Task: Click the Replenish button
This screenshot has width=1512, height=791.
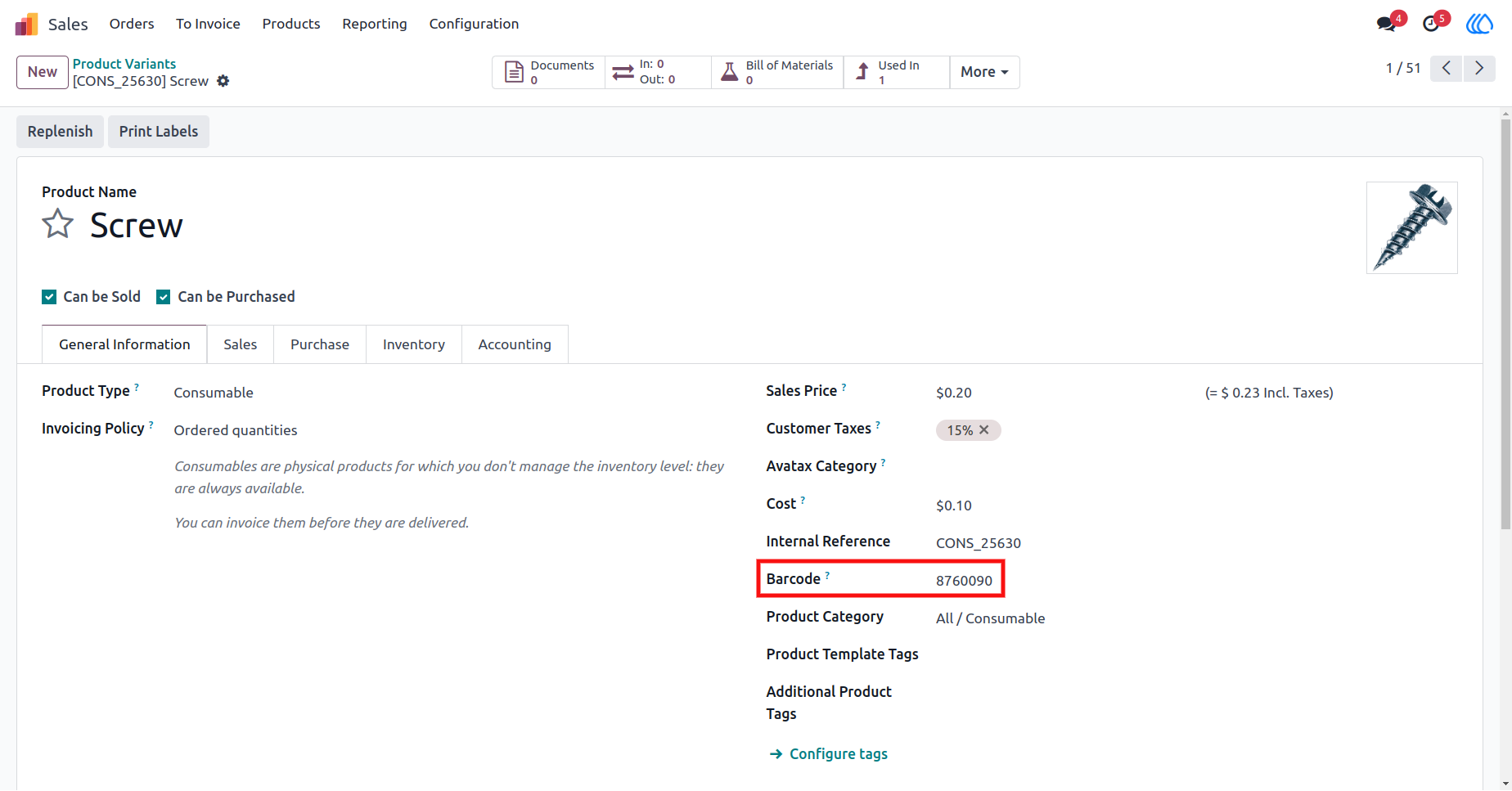Action: (60, 132)
